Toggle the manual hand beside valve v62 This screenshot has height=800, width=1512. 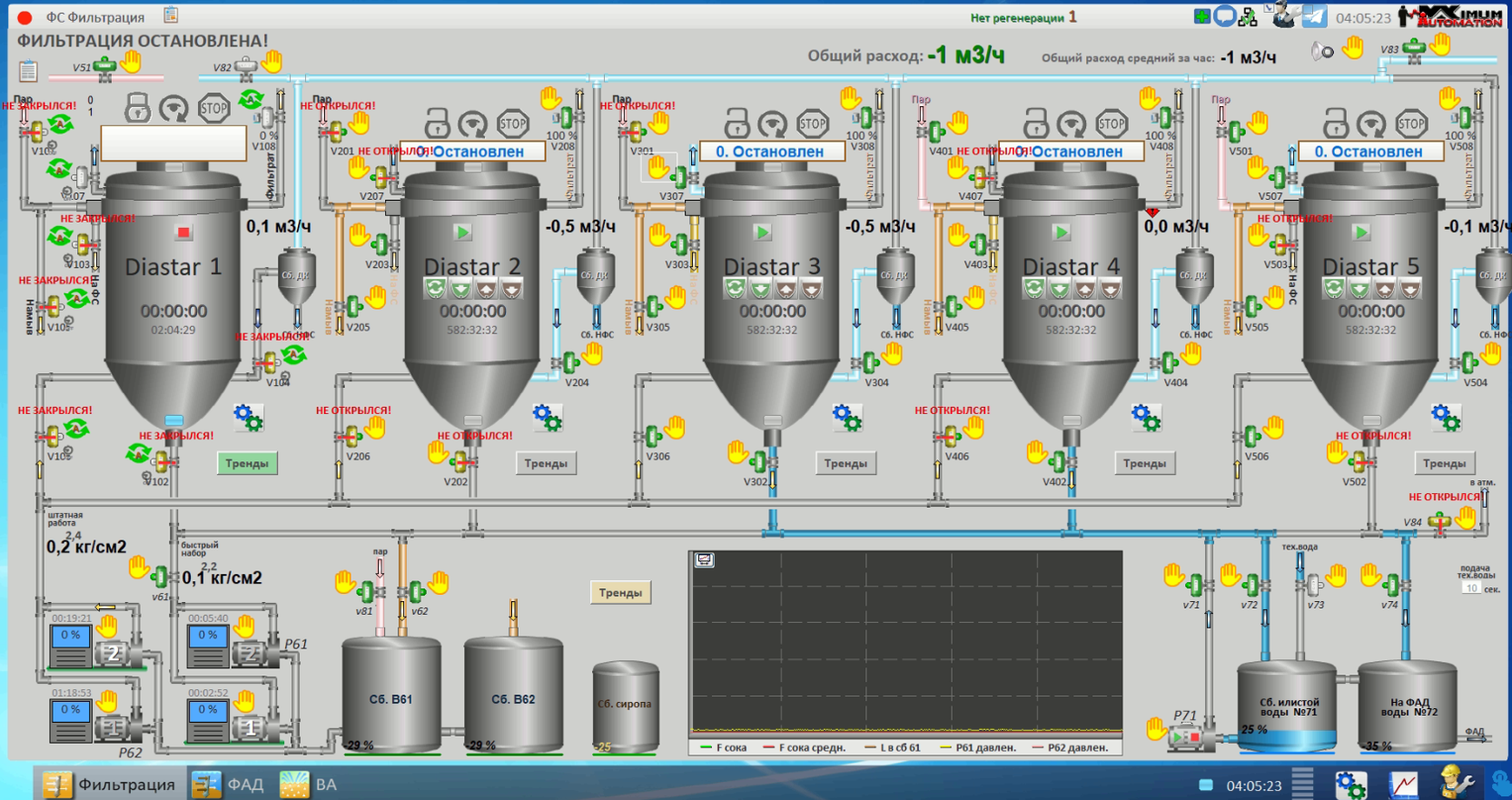click(440, 581)
